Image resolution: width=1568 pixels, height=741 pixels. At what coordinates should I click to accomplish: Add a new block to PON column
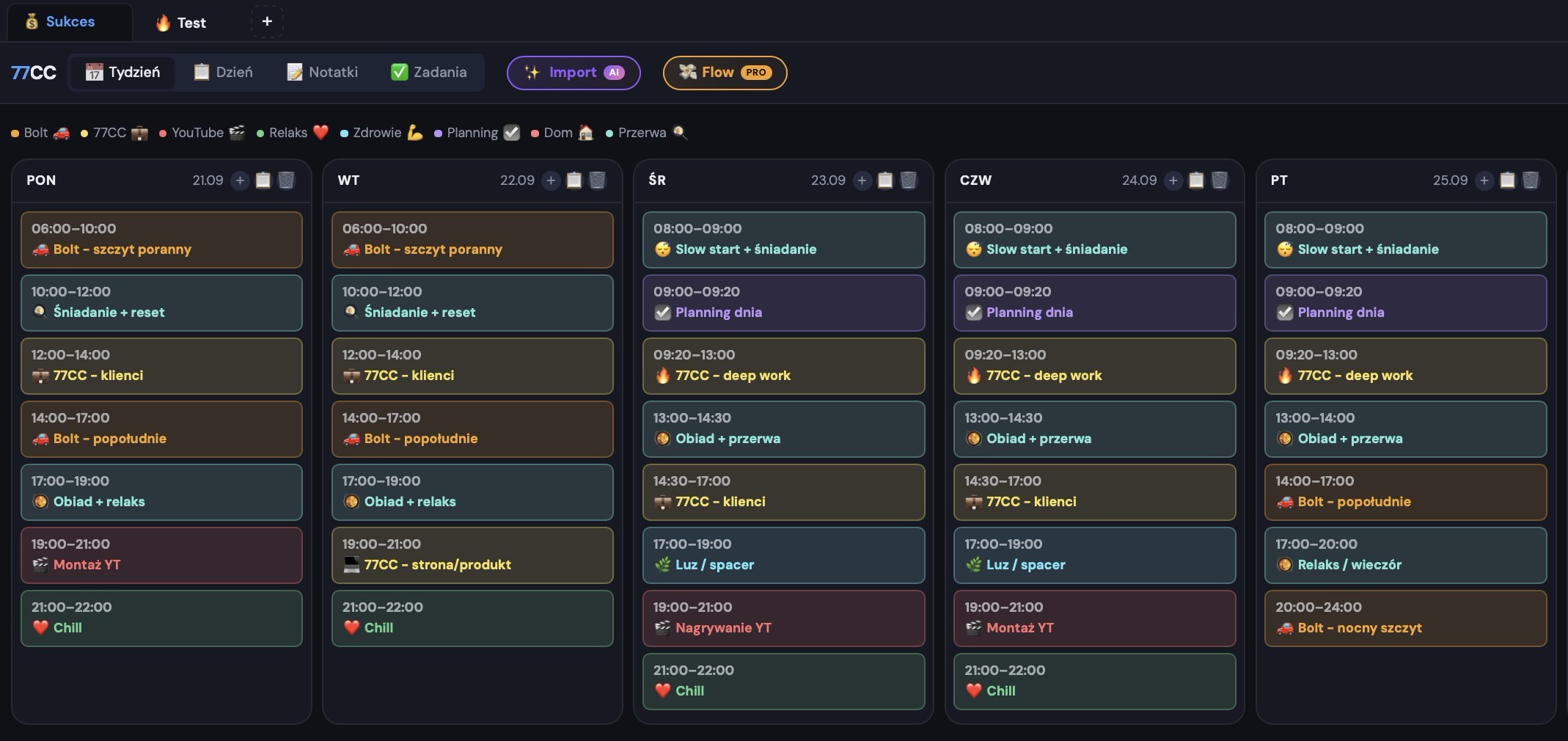point(240,180)
